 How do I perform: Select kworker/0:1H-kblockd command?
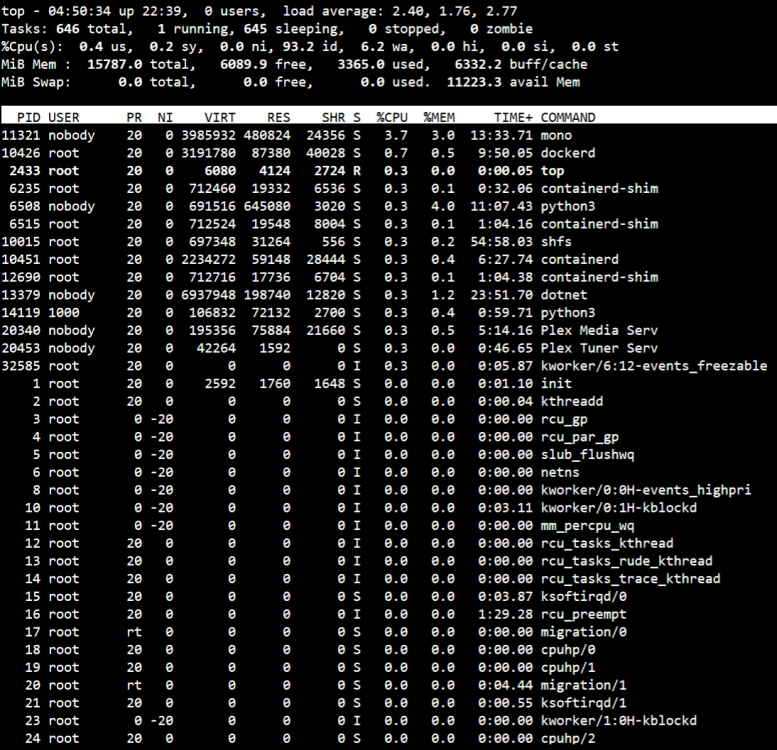[x=618, y=508]
